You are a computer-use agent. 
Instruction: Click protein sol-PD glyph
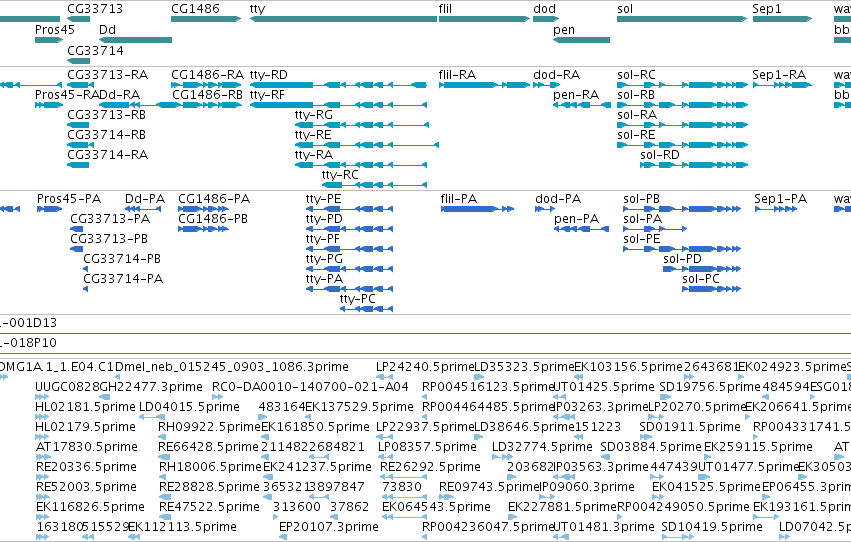click(x=702, y=269)
